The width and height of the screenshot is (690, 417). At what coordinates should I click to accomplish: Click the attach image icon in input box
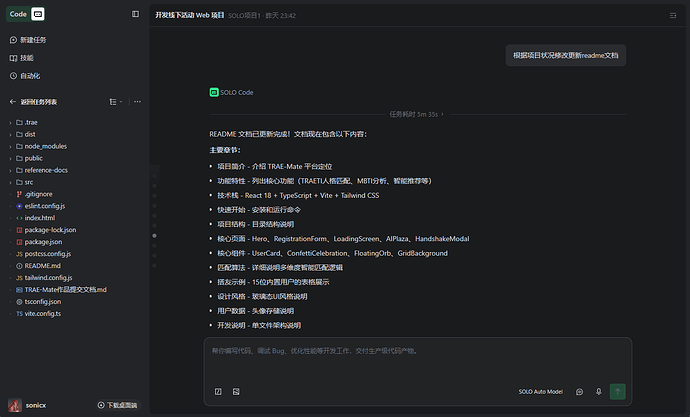[236, 391]
